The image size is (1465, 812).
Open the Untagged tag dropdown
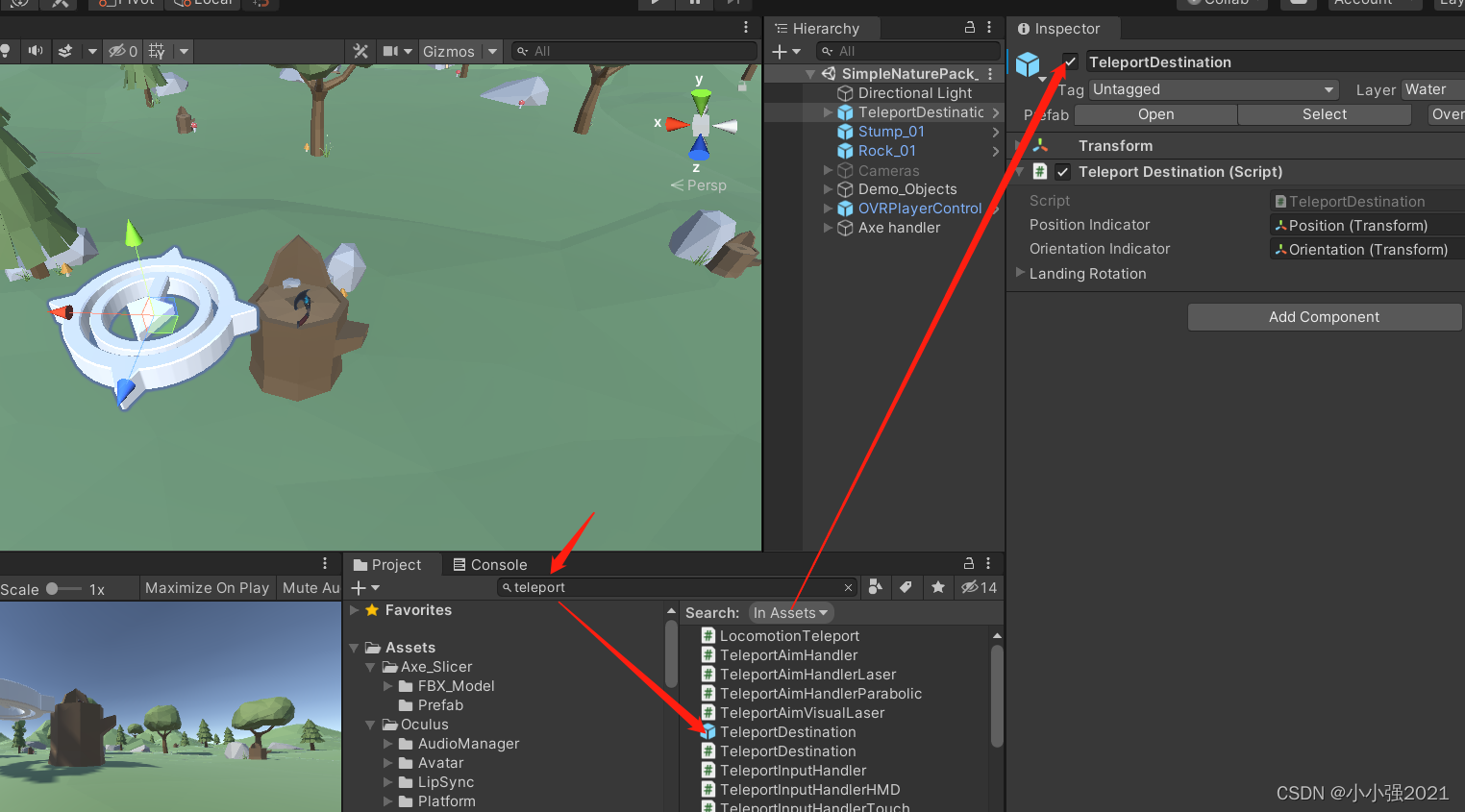[1213, 88]
